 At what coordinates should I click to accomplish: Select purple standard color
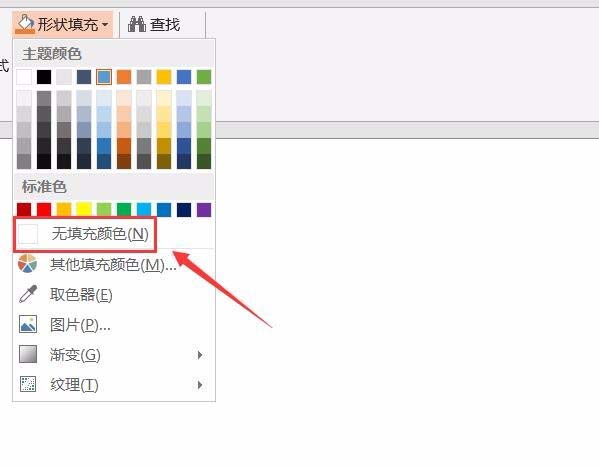[204, 210]
